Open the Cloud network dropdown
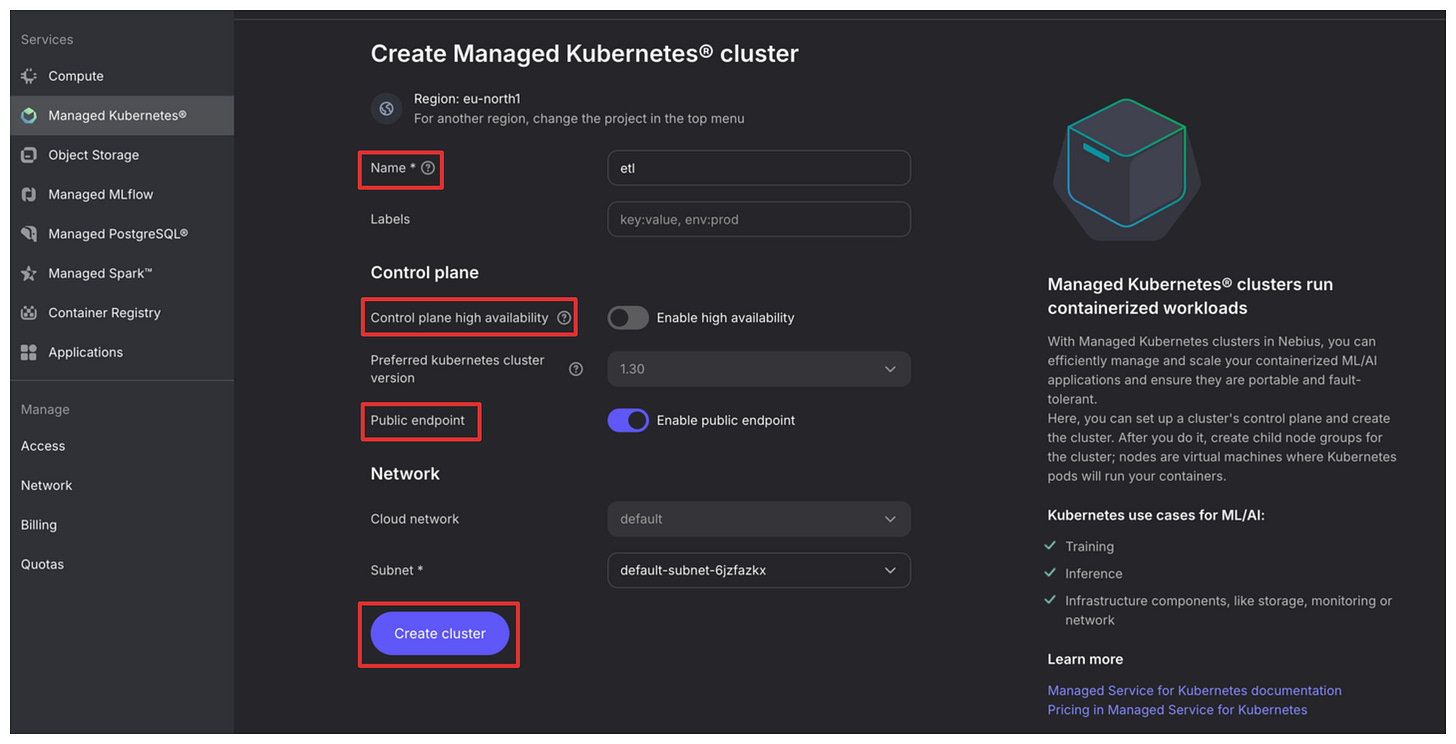The image size is (1456, 744). click(759, 519)
